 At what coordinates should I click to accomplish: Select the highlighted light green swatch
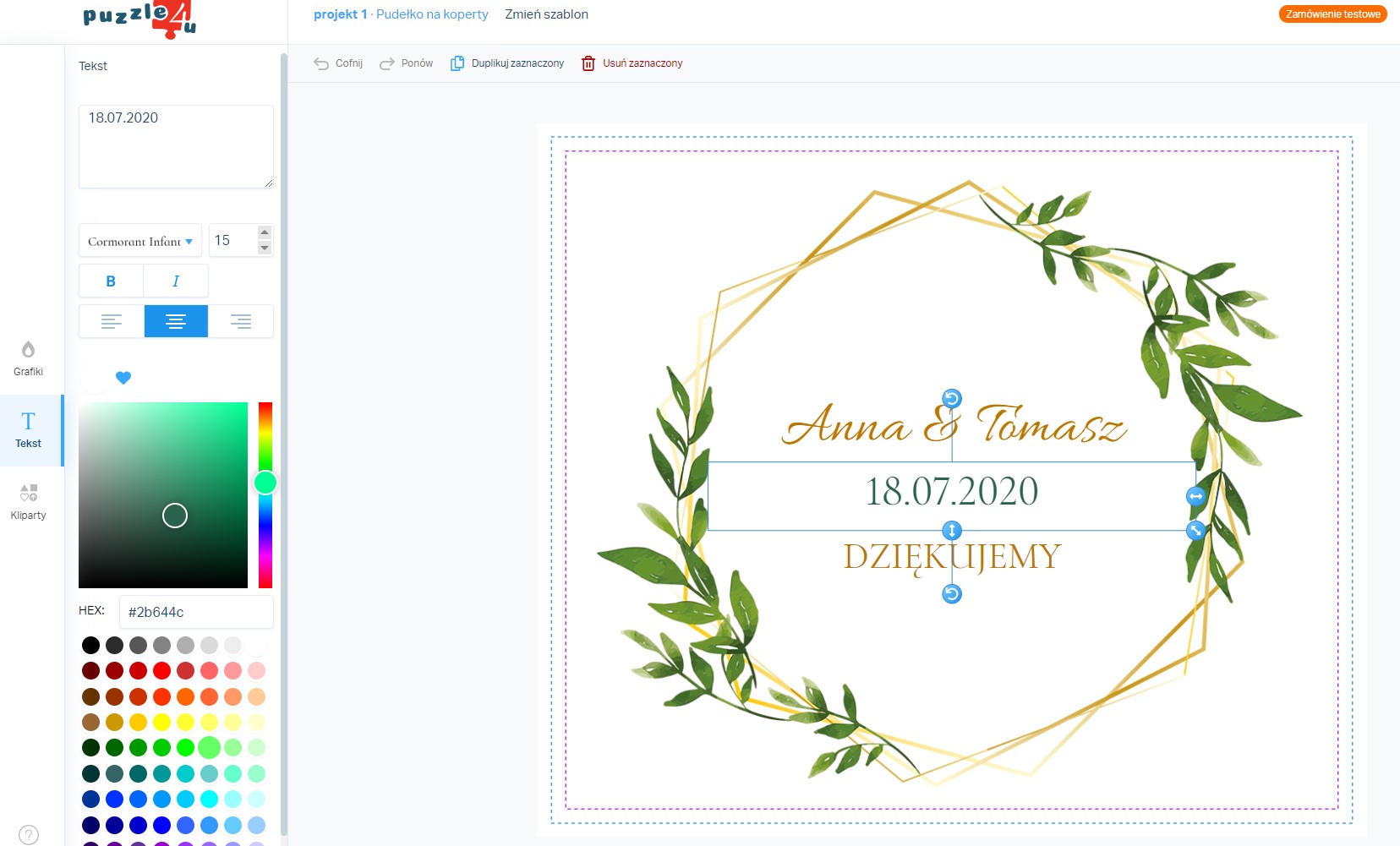(x=209, y=748)
